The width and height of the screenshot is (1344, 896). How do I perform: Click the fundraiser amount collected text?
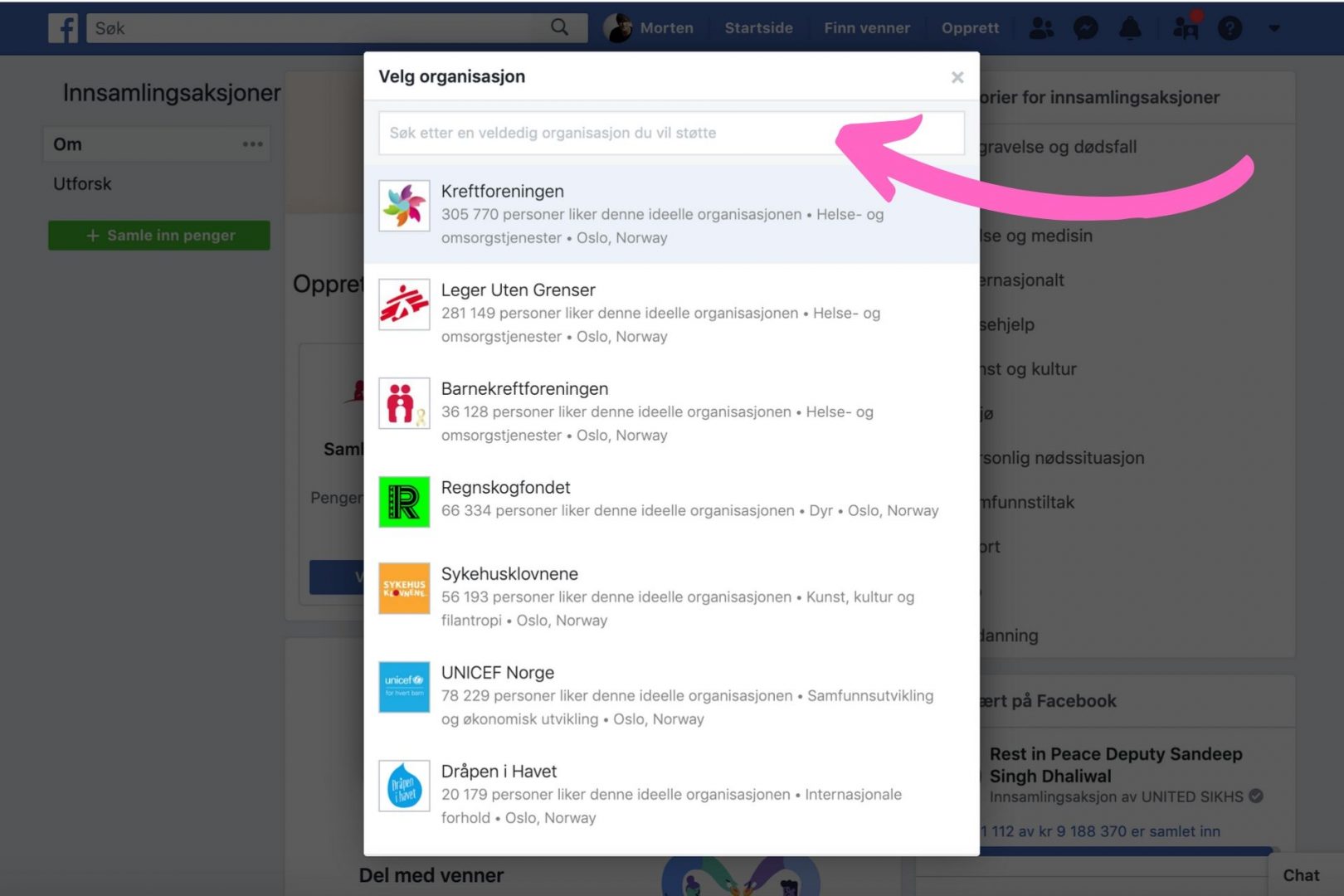tap(1100, 831)
